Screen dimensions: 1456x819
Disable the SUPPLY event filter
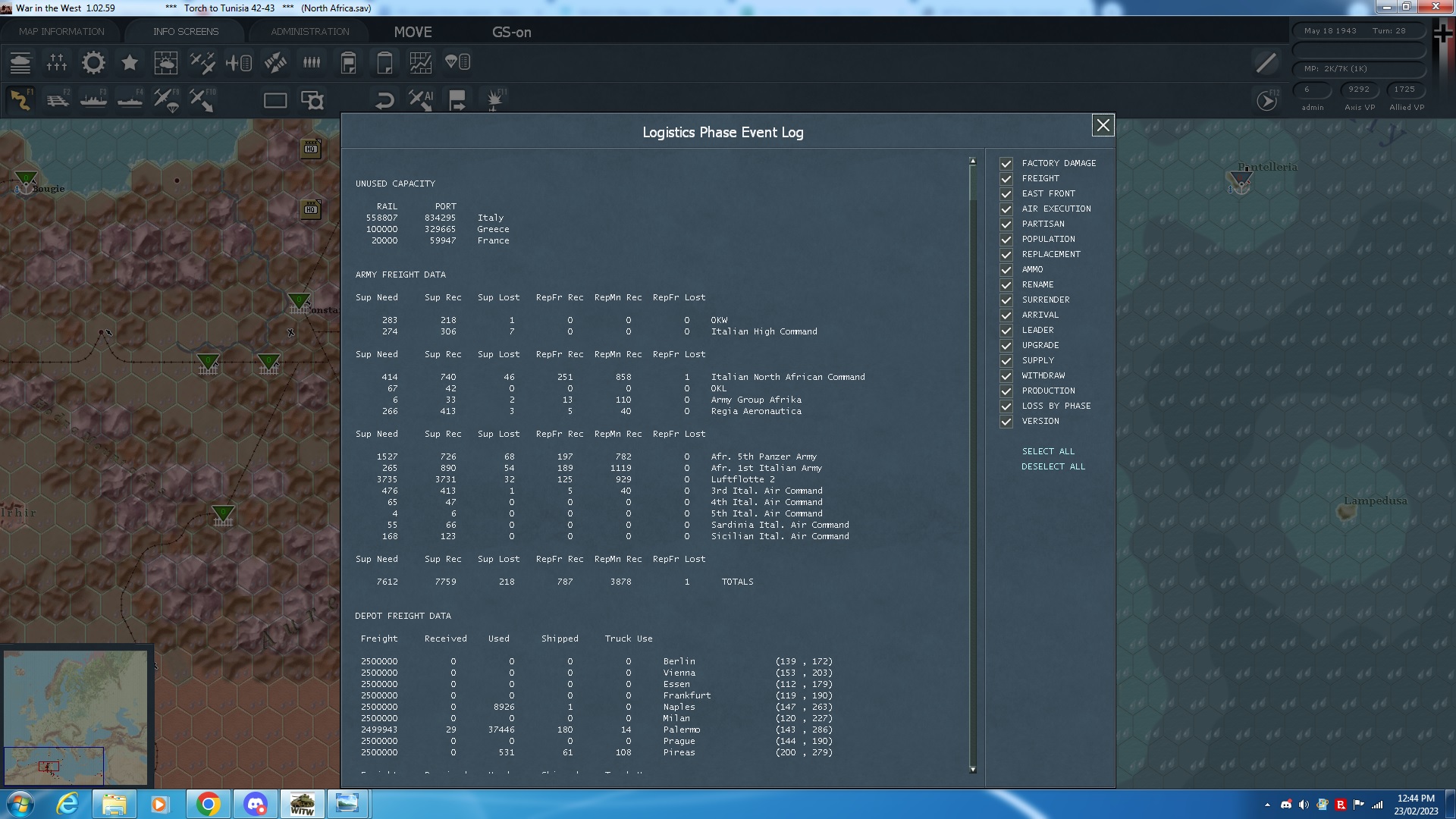pyautogui.click(x=1006, y=361)
